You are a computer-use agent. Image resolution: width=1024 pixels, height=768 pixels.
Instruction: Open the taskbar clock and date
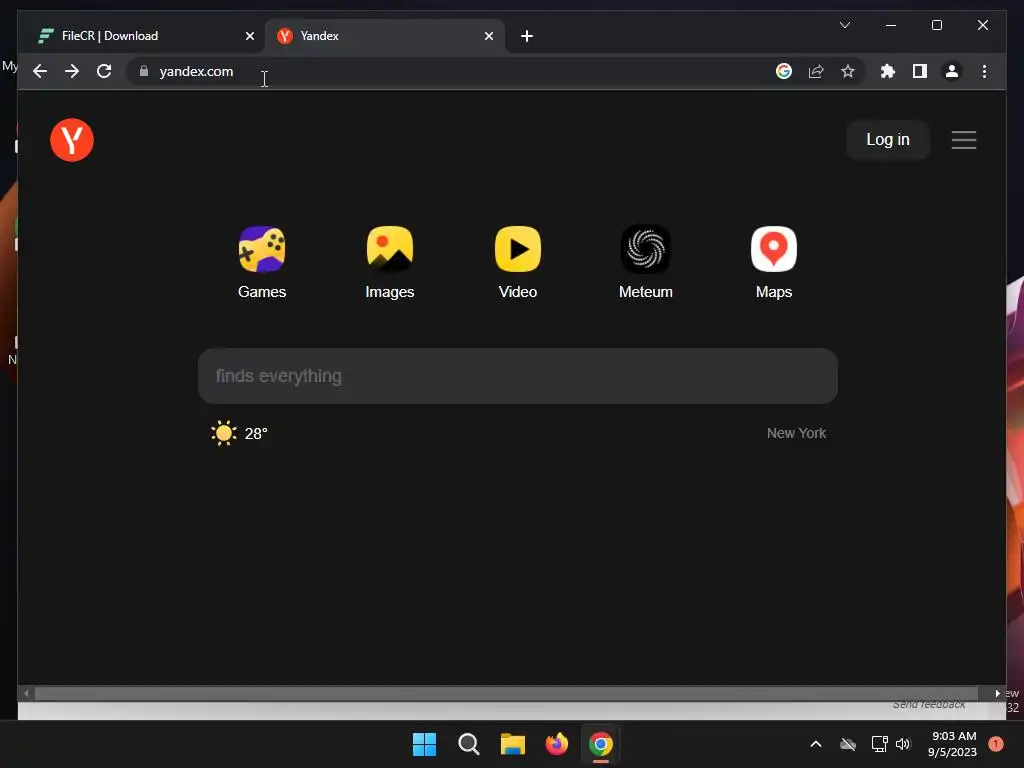coord(952,744)
